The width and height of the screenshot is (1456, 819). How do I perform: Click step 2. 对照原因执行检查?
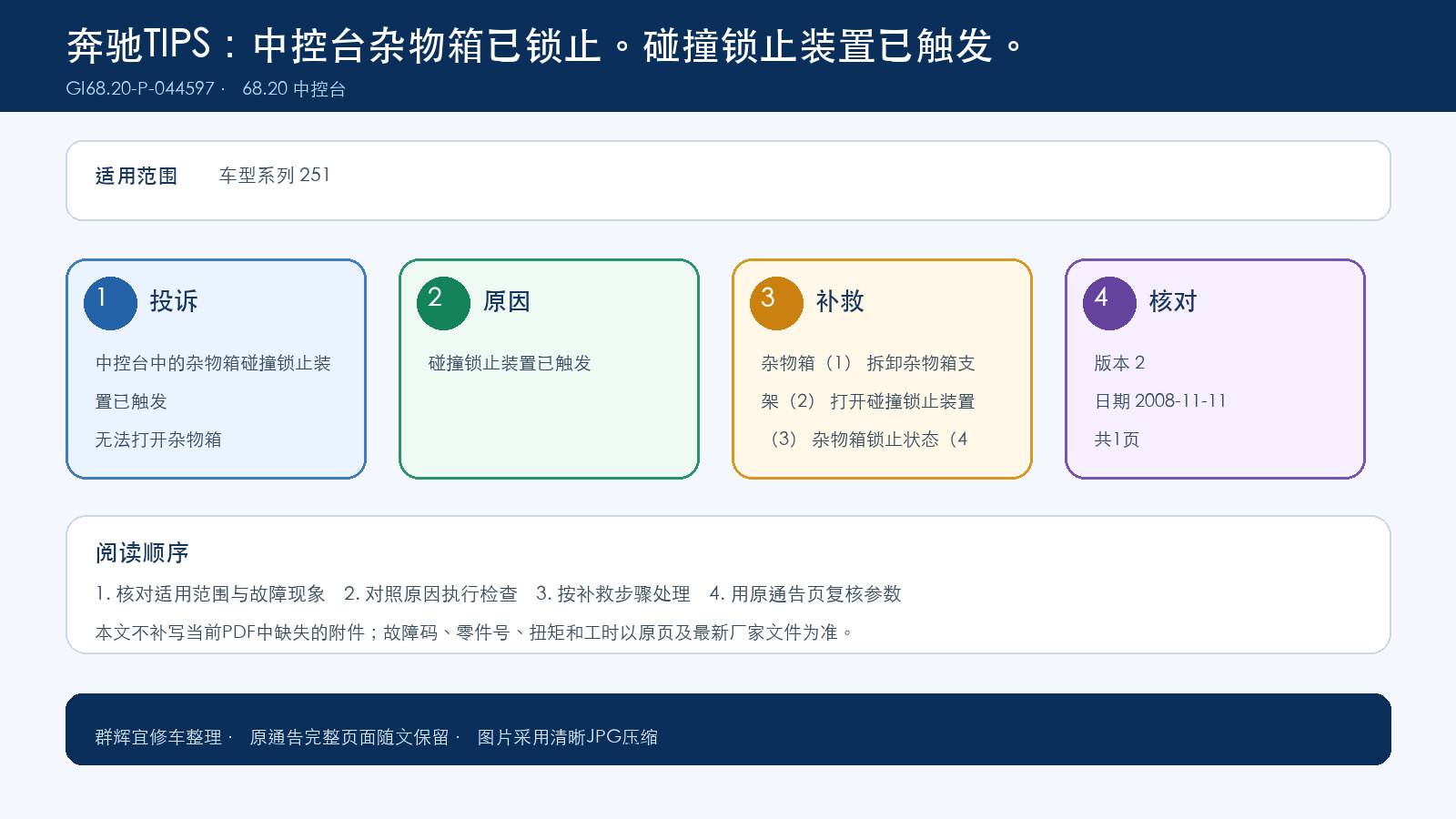pos(430,594)
